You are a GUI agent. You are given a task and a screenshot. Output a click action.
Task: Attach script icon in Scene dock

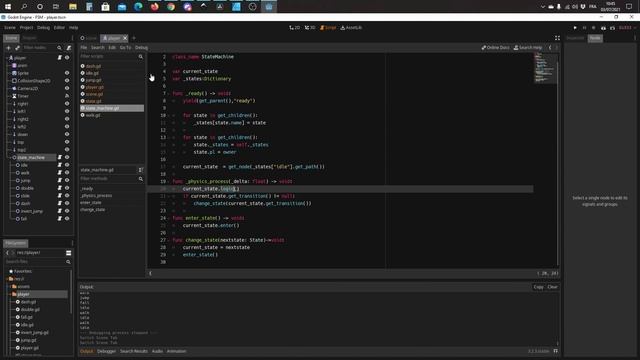pos(69,48)
